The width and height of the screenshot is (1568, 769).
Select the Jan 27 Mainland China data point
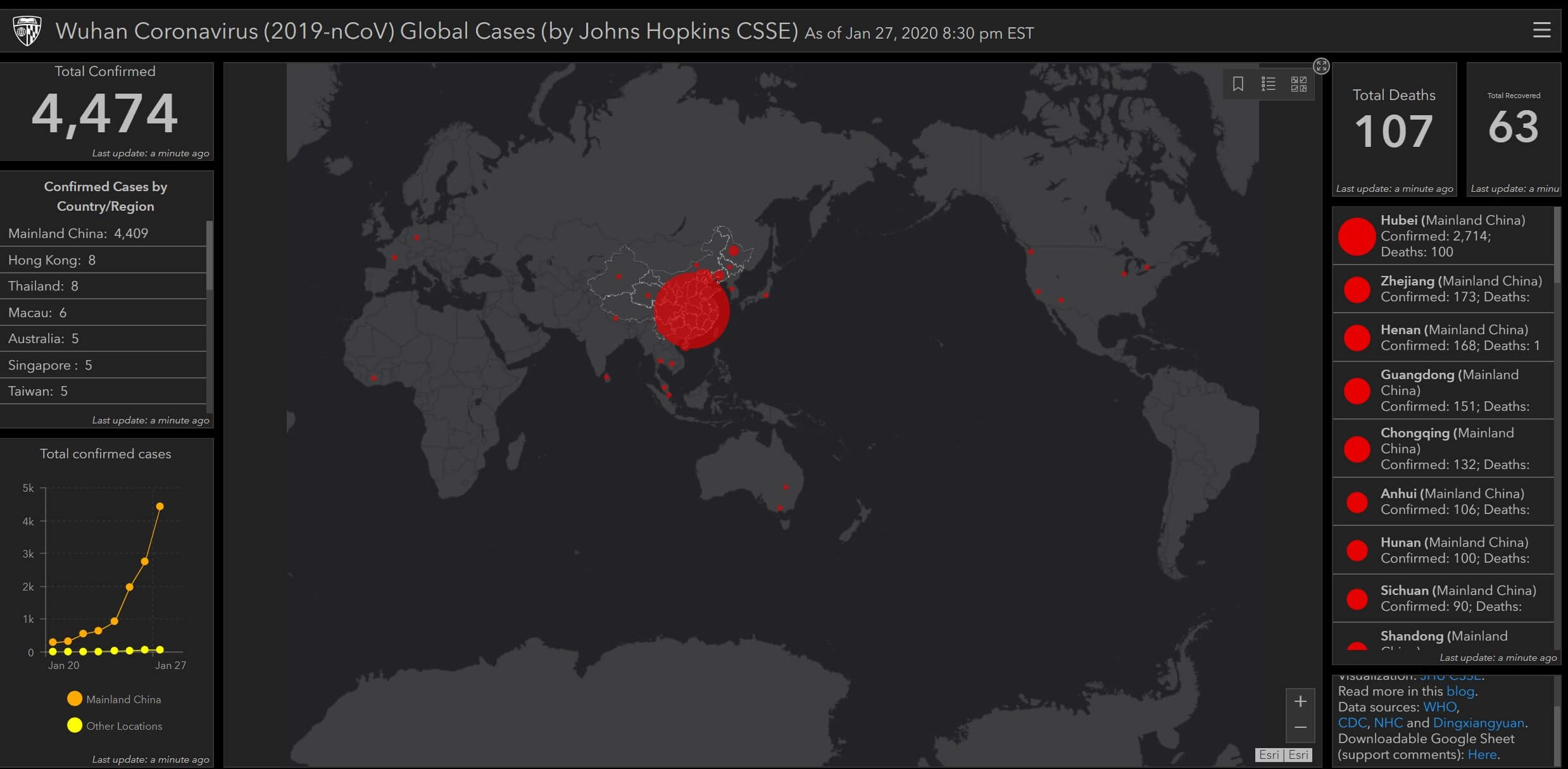click(x=160, y=506)
